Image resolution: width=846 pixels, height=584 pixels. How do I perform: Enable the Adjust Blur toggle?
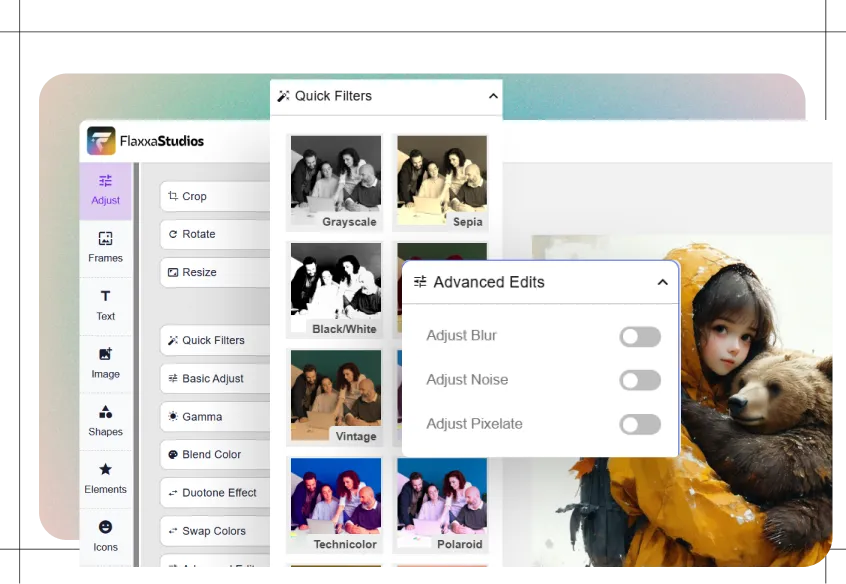click(x=640, y=336)
